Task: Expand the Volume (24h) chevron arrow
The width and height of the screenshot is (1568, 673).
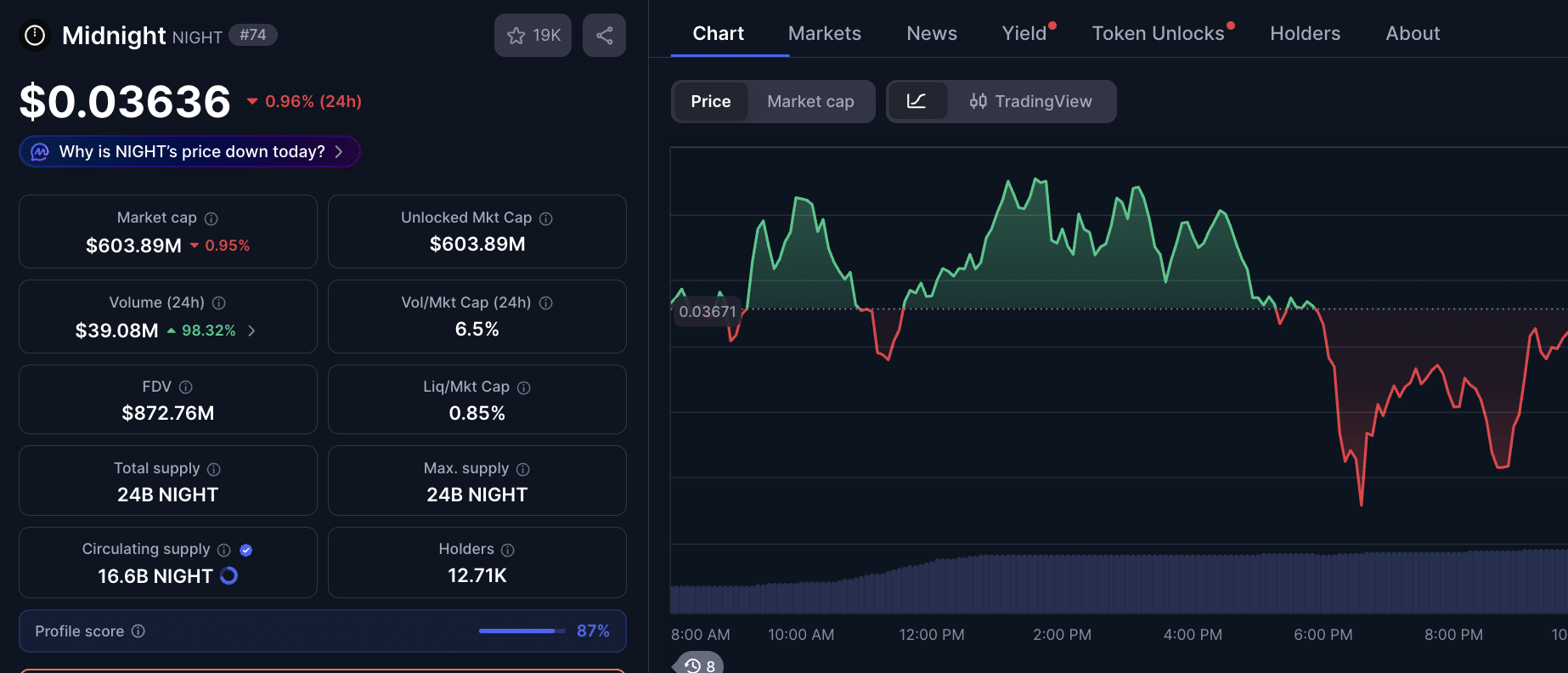Action: (251, 331)
